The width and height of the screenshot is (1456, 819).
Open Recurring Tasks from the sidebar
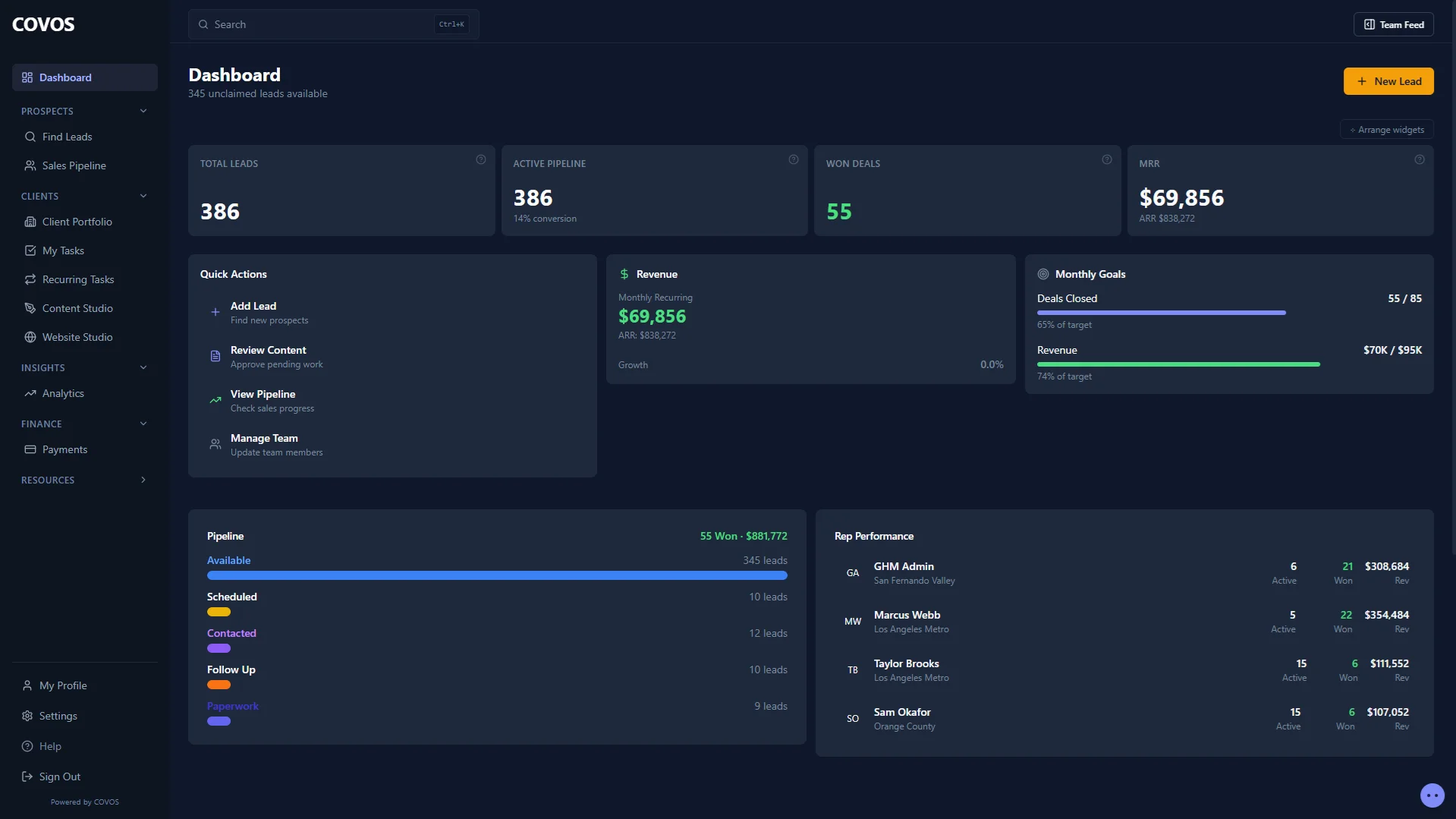pyautogui.click(x=78, y=279)
